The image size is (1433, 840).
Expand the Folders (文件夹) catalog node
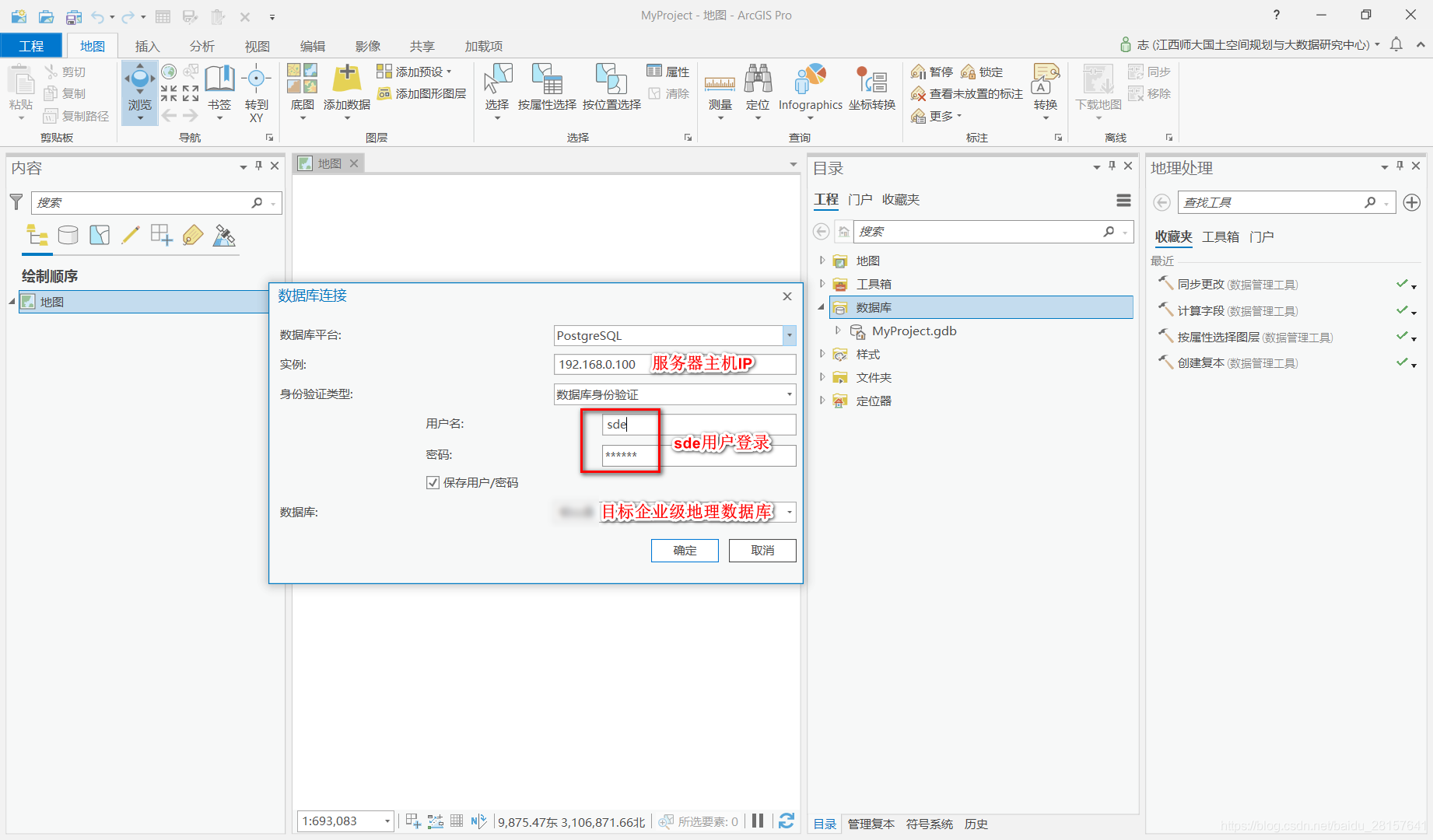pos(822,377)
